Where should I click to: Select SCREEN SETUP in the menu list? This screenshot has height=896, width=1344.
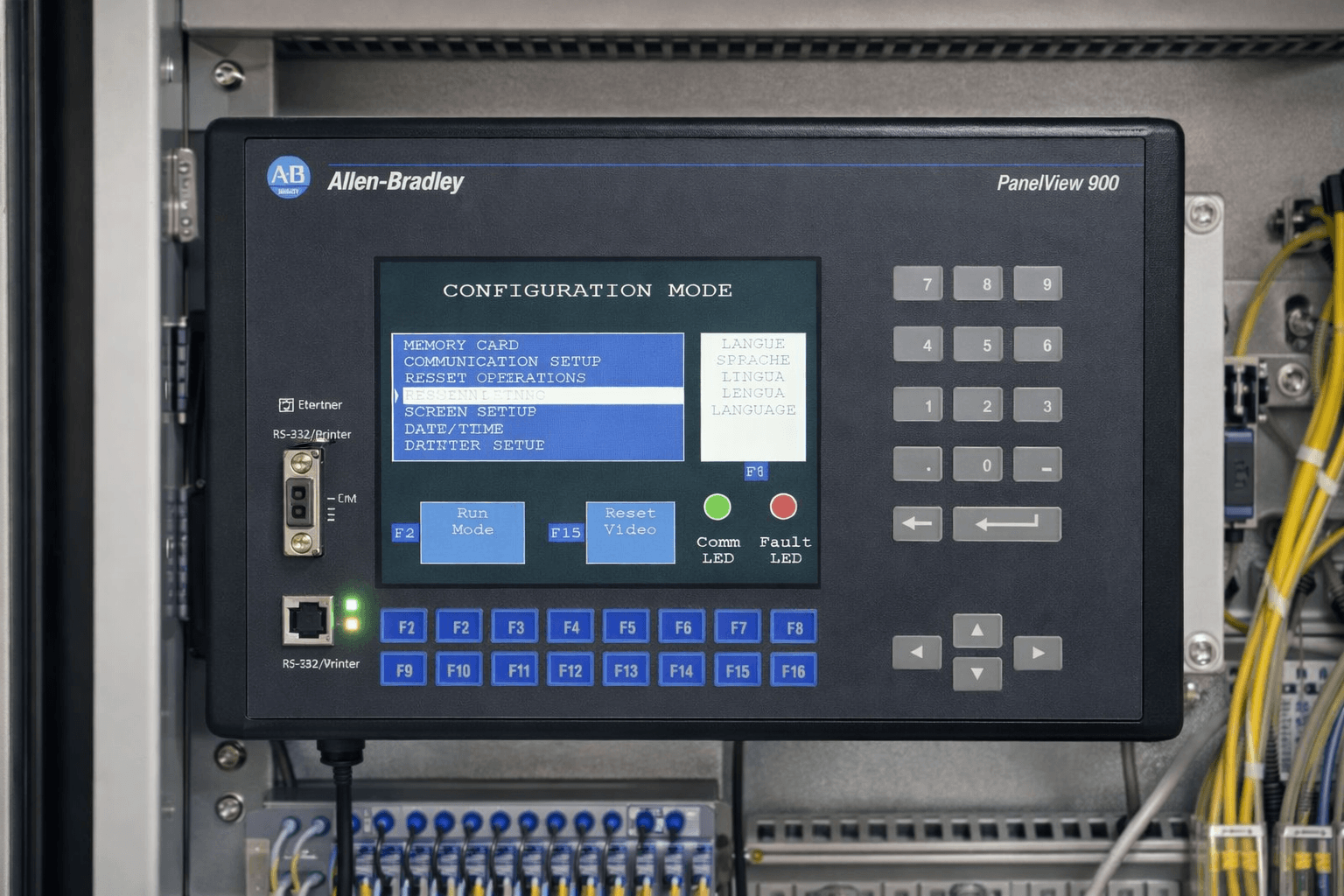[538, 412]
